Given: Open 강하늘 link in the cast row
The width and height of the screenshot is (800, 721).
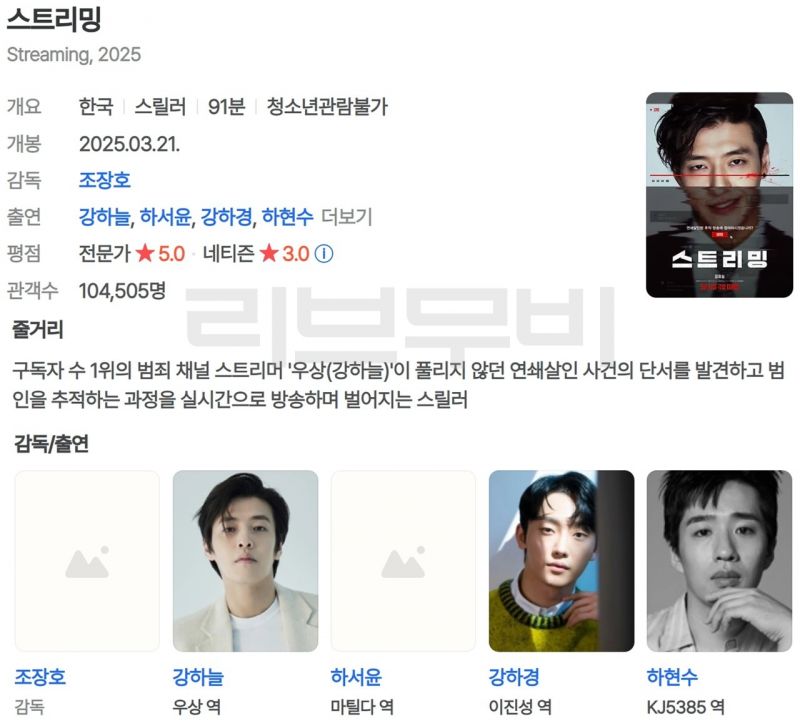Looking at the screenshot, I should pos(105,217).
